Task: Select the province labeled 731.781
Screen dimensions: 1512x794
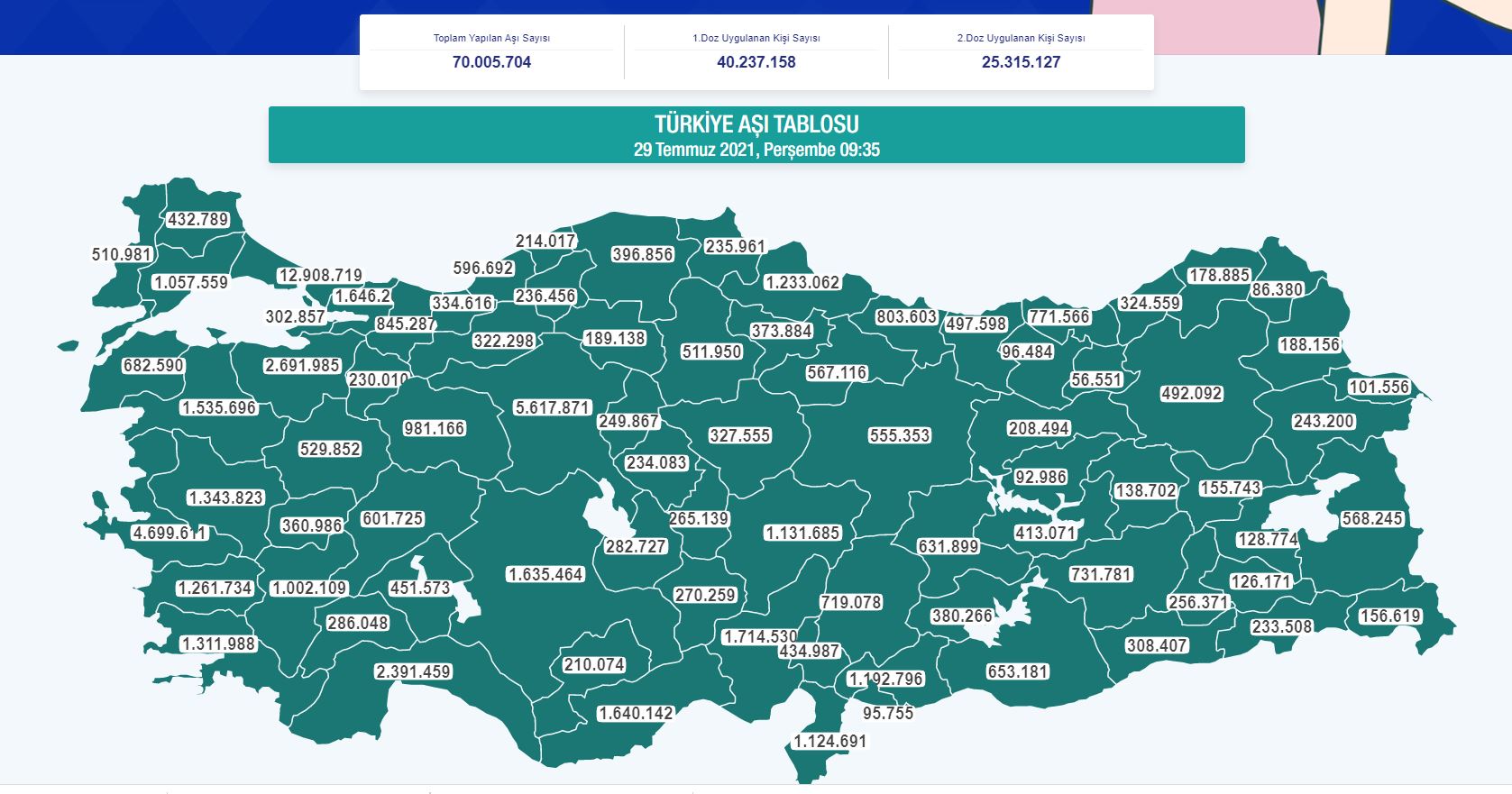Action: click(1101, 574)
